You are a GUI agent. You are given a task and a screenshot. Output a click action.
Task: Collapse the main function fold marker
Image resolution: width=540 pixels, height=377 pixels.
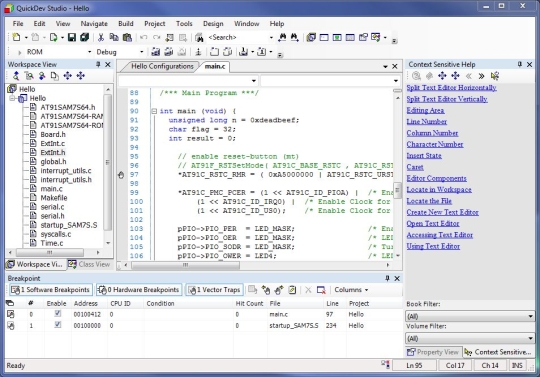pos(154,111)
